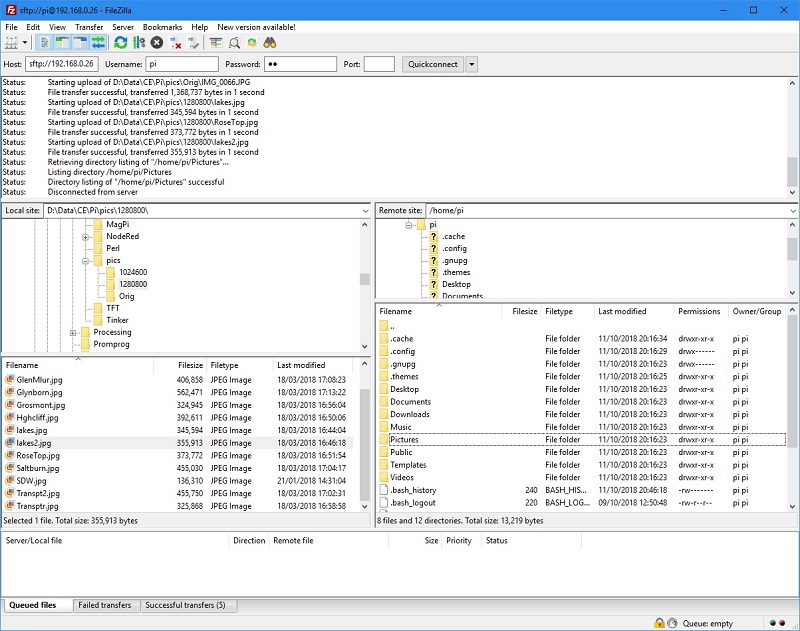Open the Quickconnect history dropdown arrow
The image size is (800, 631).
tap(471, 64)
